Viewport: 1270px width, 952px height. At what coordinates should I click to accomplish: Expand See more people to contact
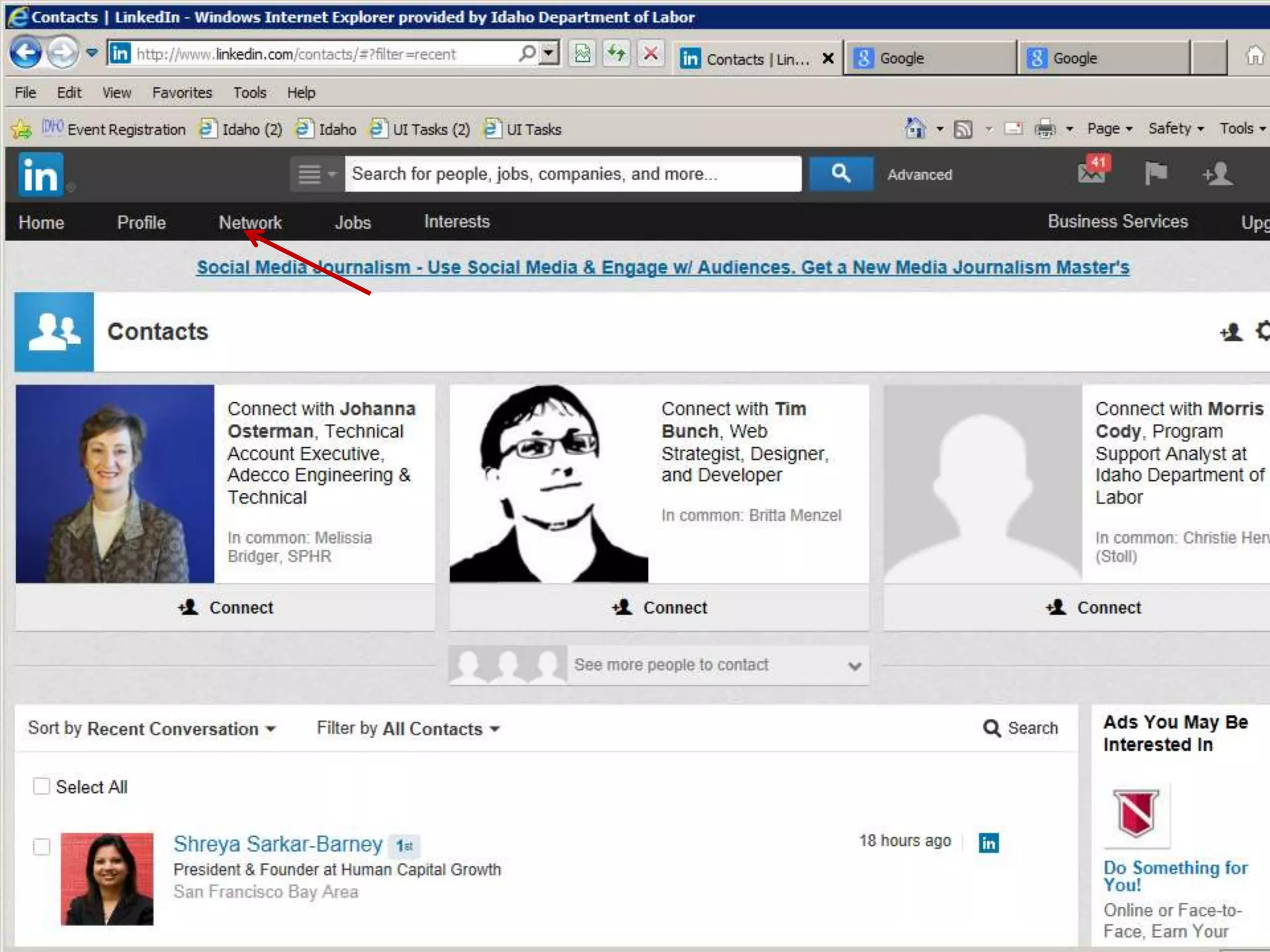pyautogui.click(x=670, y=665)
